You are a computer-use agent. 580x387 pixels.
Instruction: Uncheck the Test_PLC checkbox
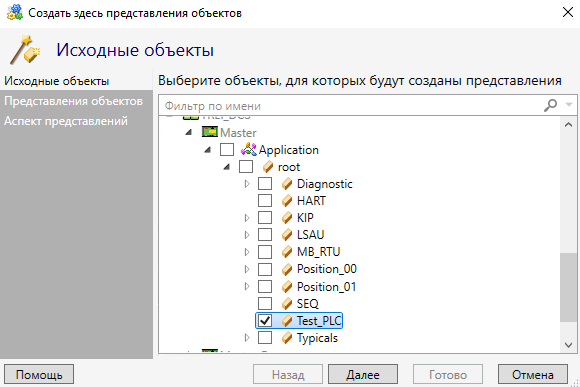click(x=265, y=320)
